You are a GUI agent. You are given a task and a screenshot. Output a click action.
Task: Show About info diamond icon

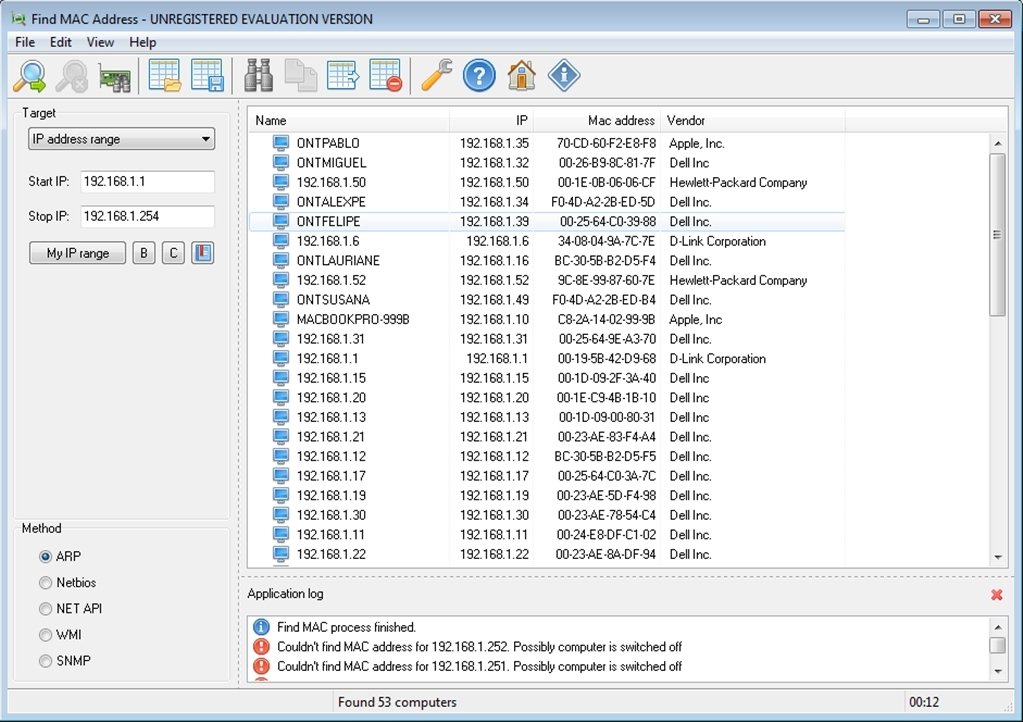tap(564, 76)
